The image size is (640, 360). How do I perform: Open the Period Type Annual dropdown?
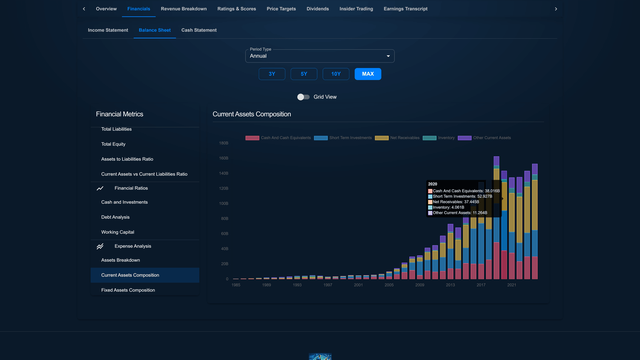pyautogui.click(x=320, y=56)
